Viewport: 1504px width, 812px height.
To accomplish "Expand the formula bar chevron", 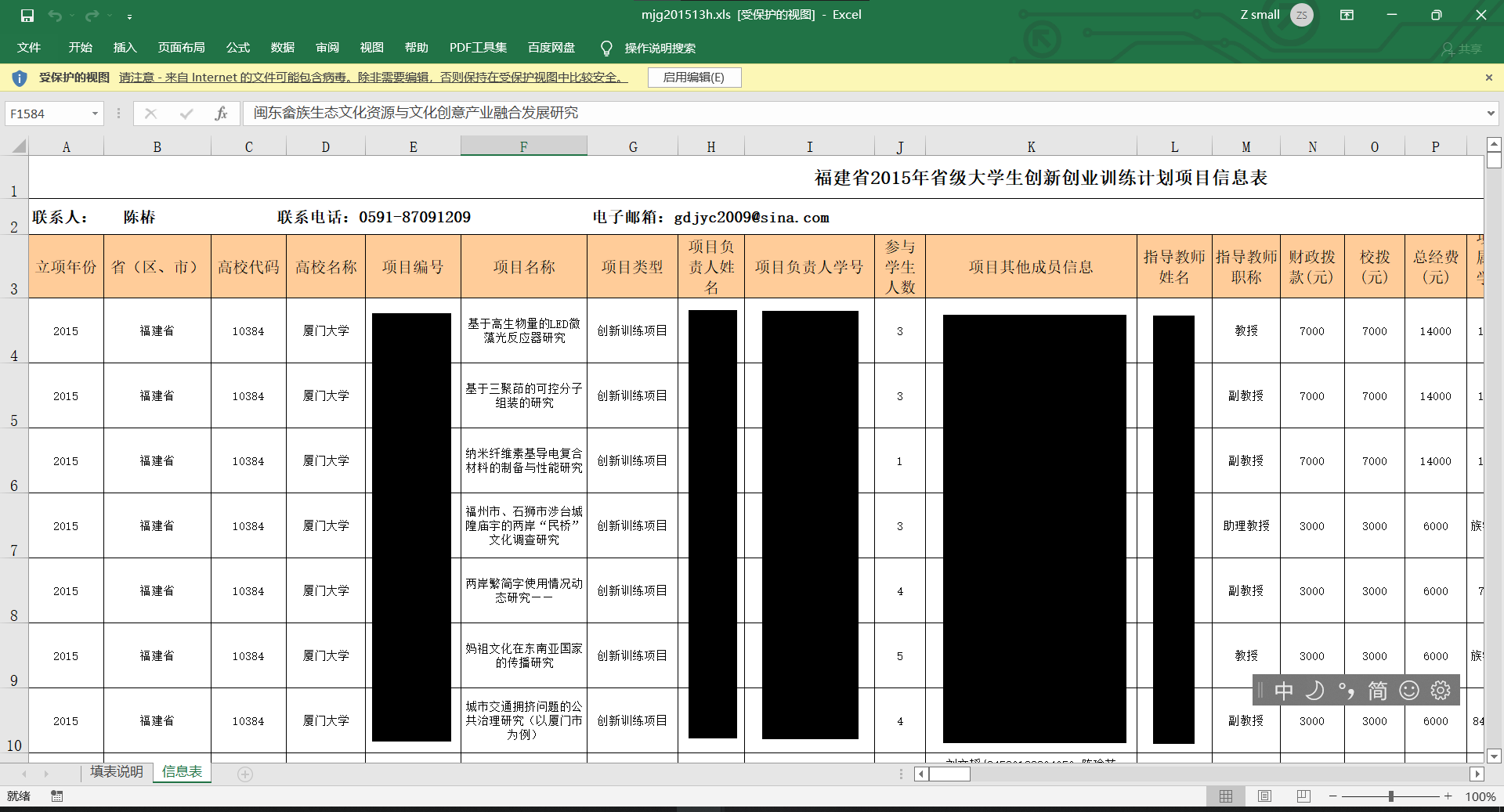I will tap(1490, 114).
